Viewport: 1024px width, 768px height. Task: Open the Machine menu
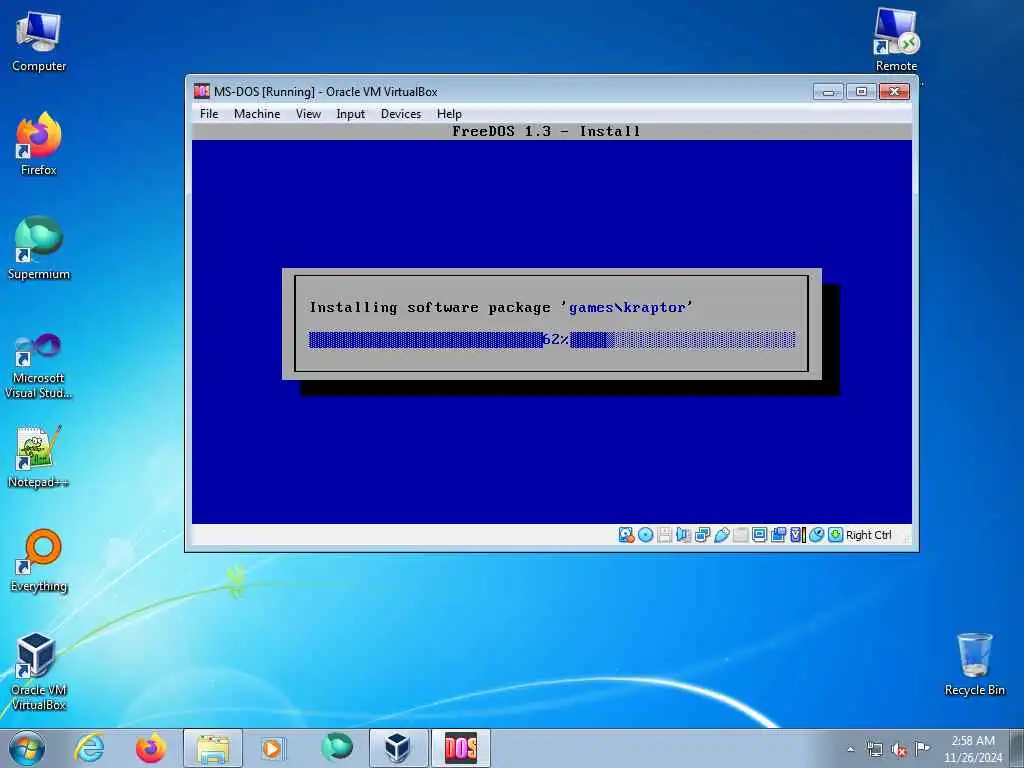pos(257,114)
